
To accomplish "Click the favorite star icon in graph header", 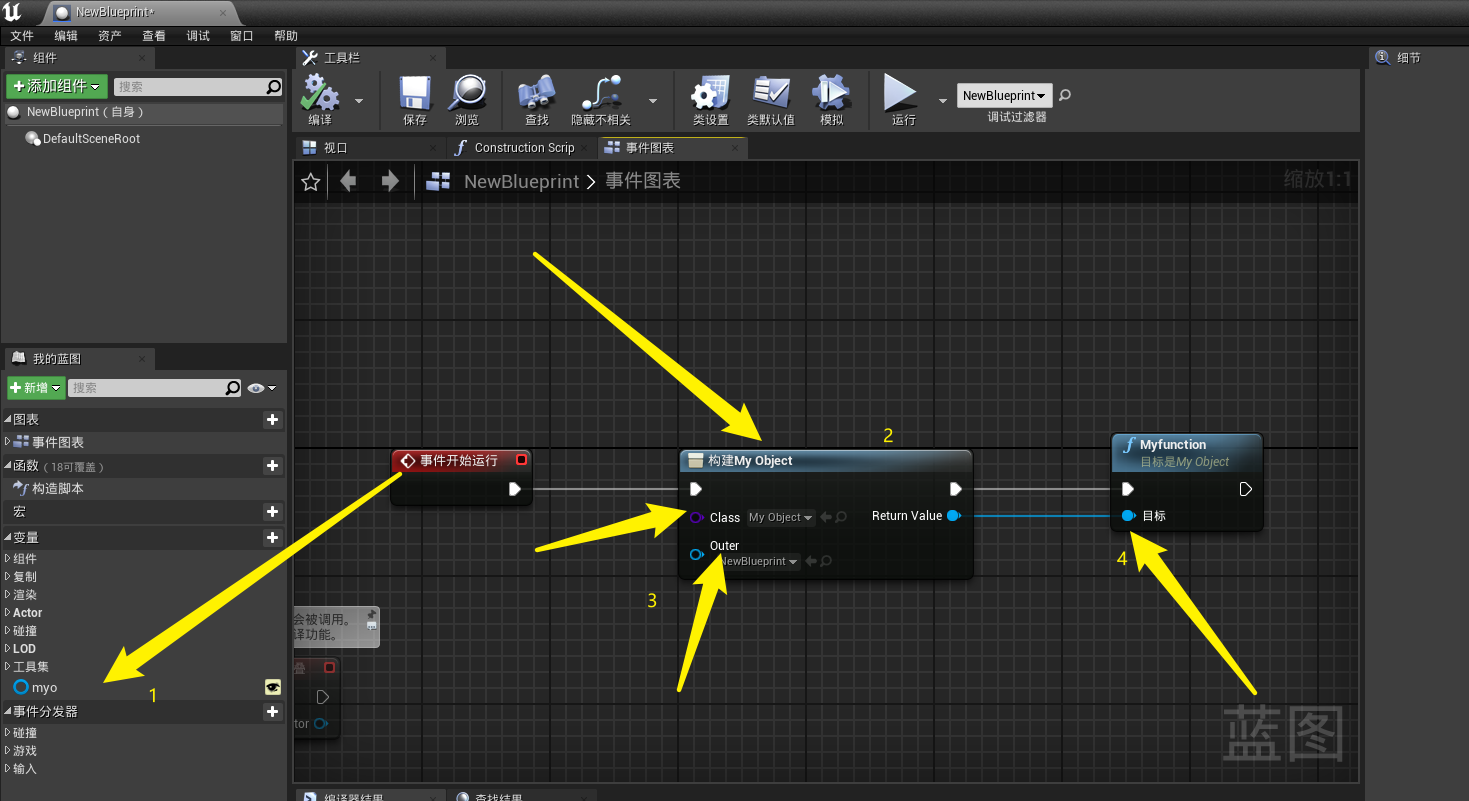I will click(311, 182).
